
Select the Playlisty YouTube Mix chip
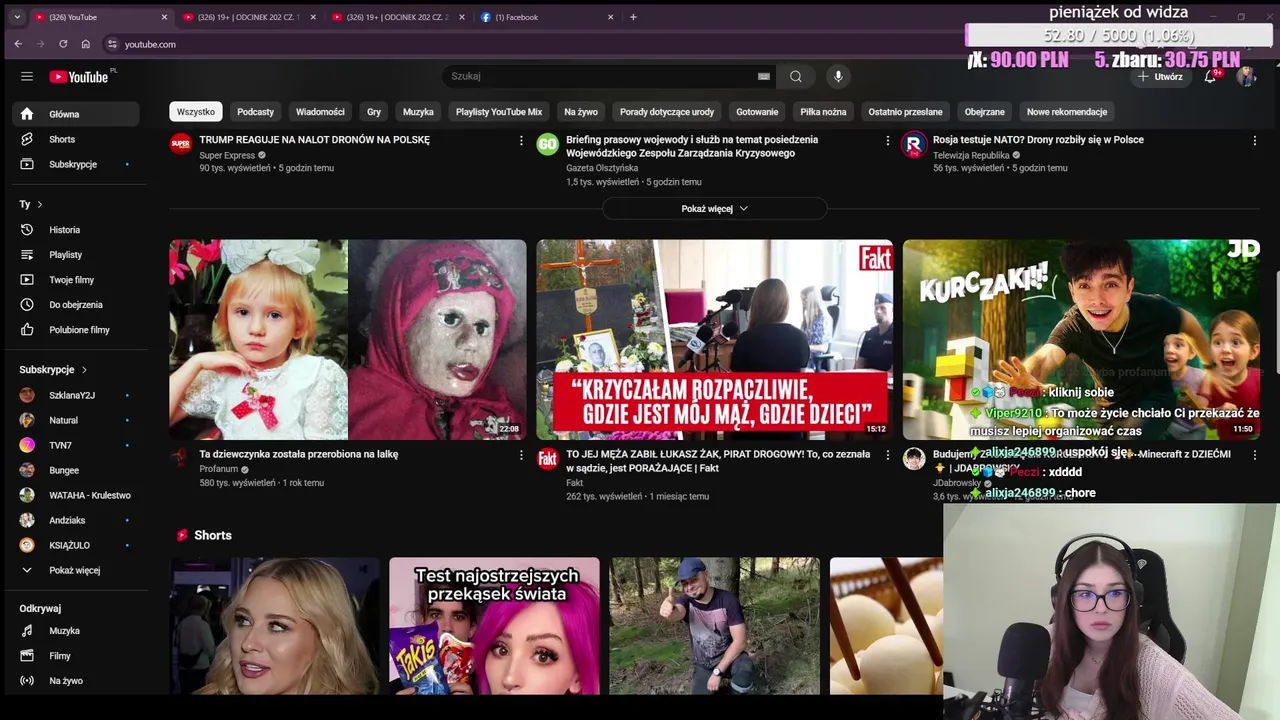(499, 112)
